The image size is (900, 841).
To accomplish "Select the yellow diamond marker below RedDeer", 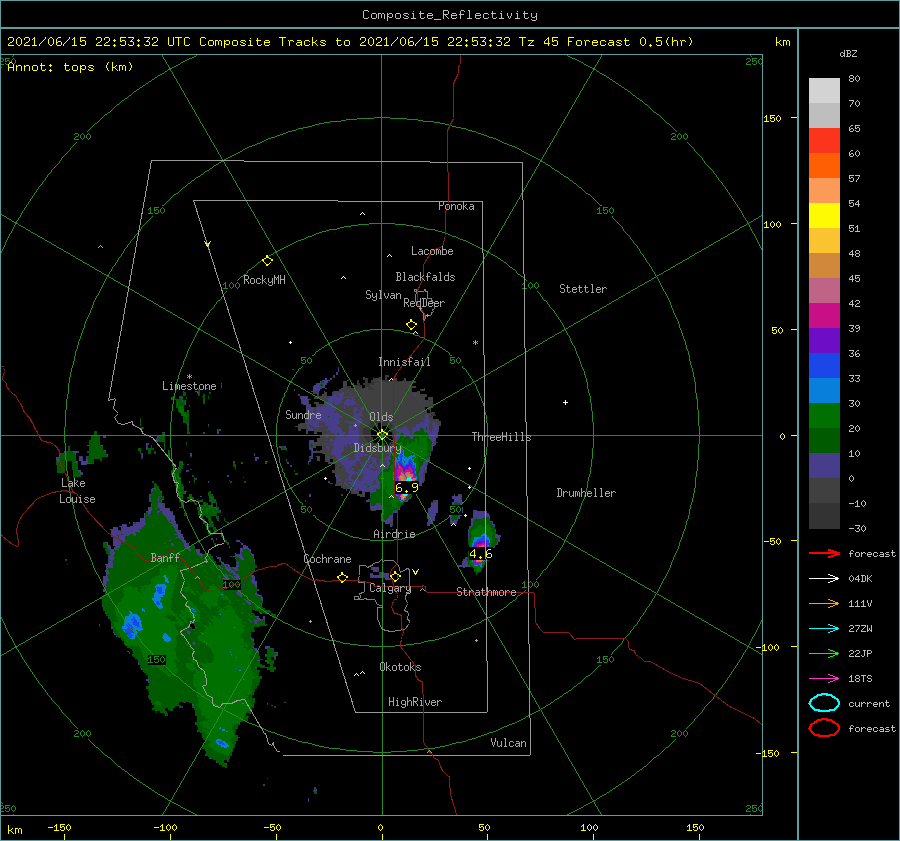I will point(412,325).
